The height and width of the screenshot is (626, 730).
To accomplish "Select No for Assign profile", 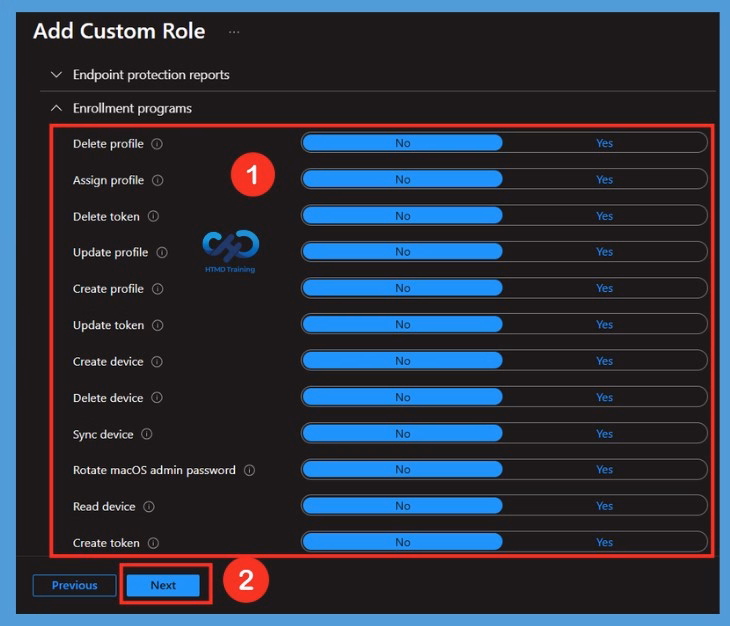I will (x=403, y=179).
